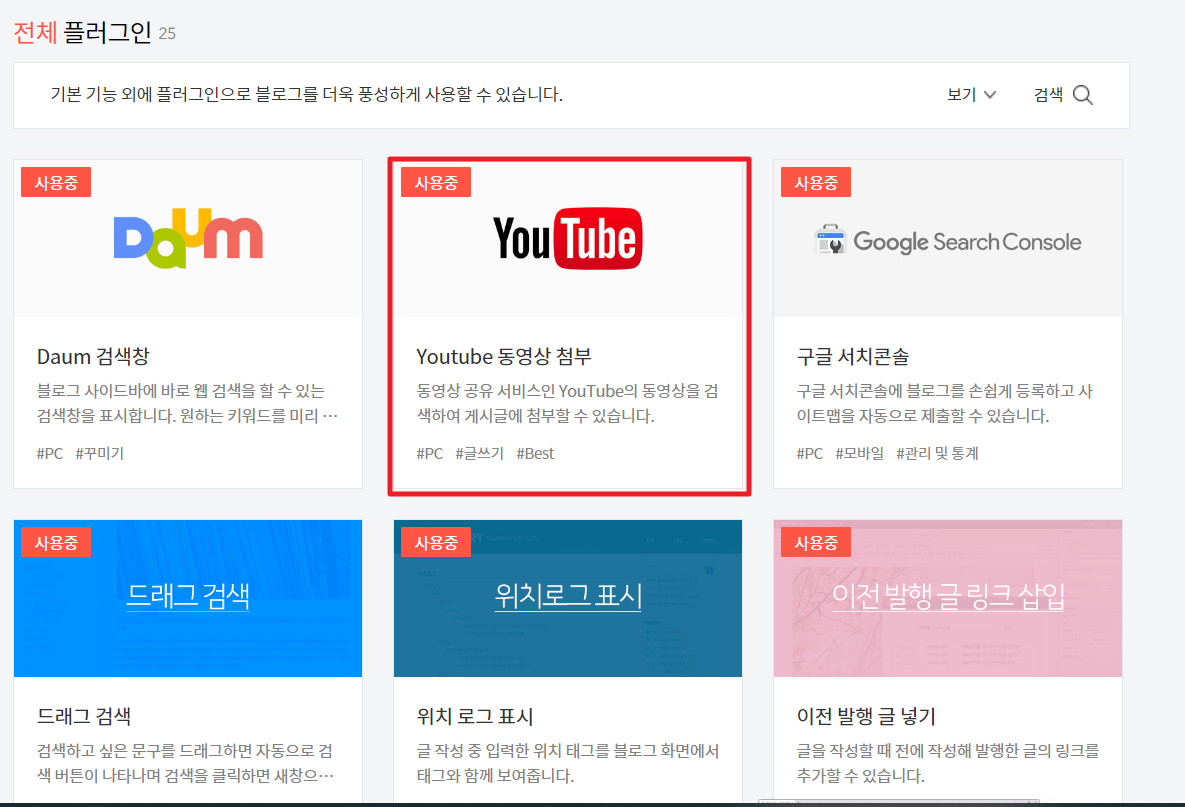Open the 위치 로그 표시 plugin title
1185x807 pixels.
click(x=475, y=716)
